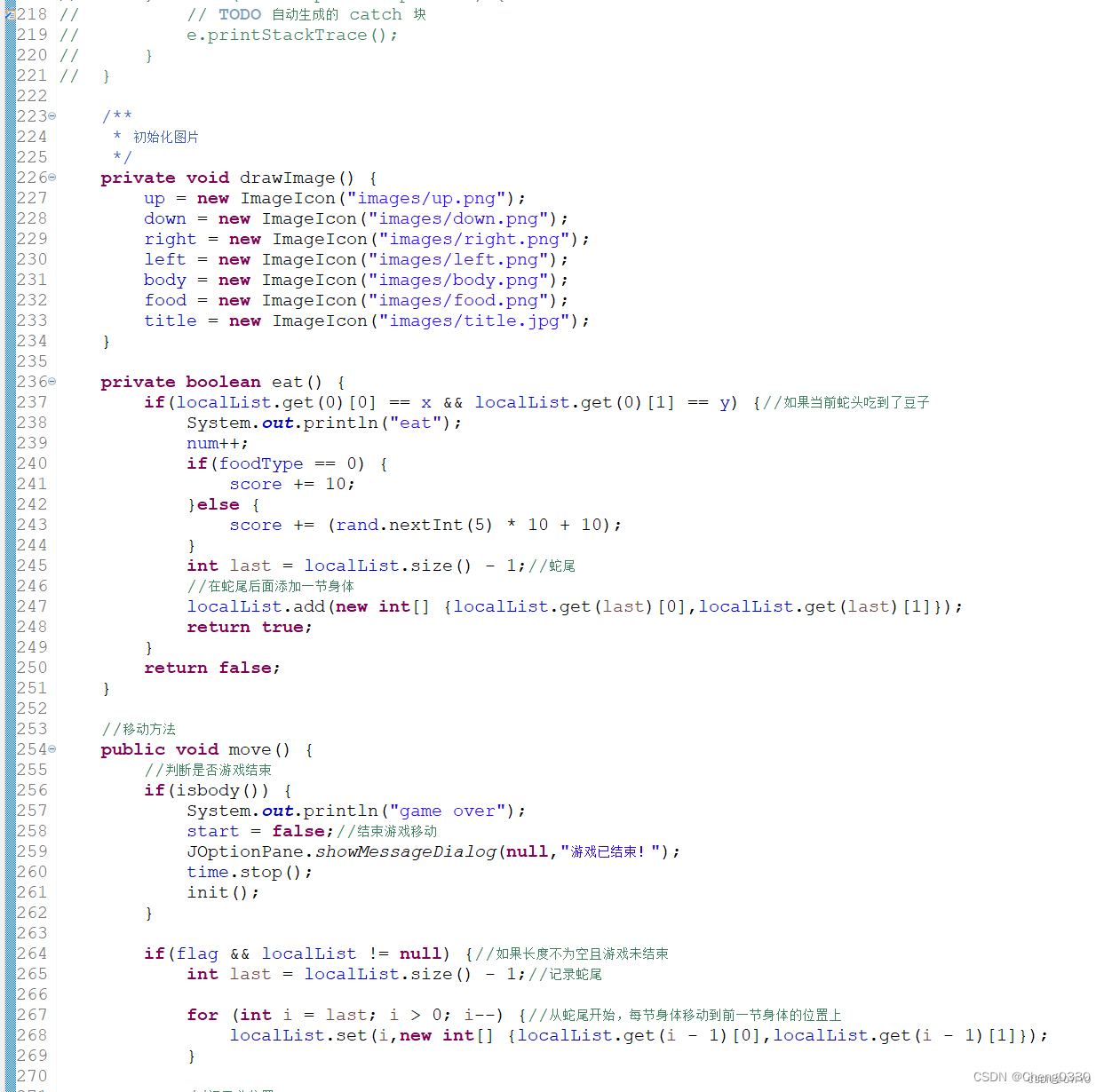Click line number 251 in the gutter
The image size is (1104, 1092).
click(32, 688)
